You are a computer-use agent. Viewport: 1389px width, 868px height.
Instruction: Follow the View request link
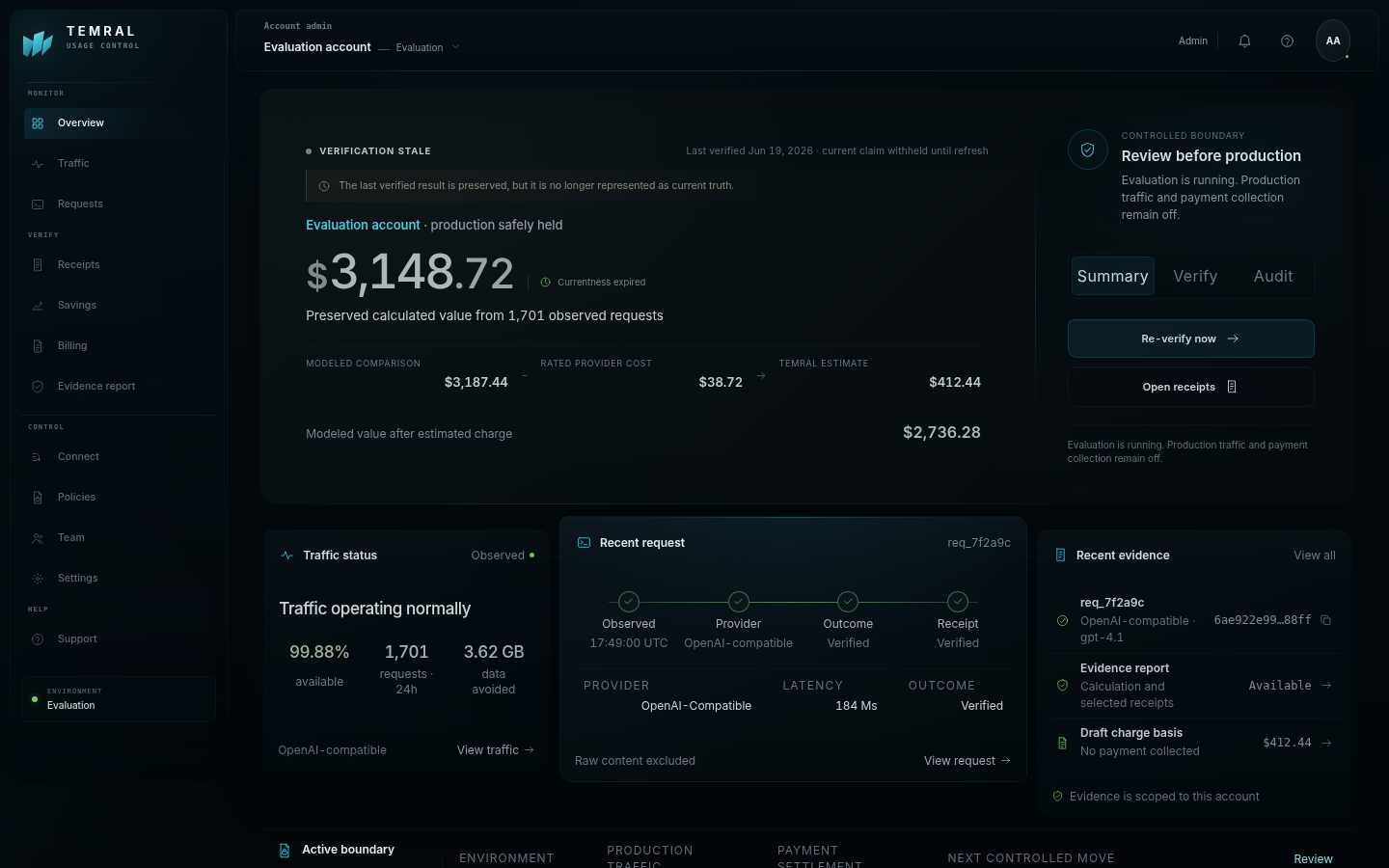click(x=967, y=761)
